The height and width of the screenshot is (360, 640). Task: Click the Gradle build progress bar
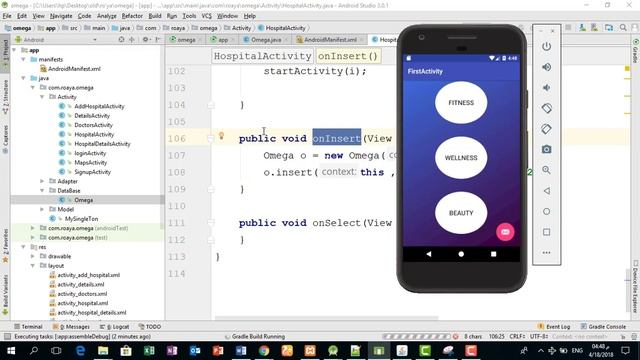click(417, 336)
